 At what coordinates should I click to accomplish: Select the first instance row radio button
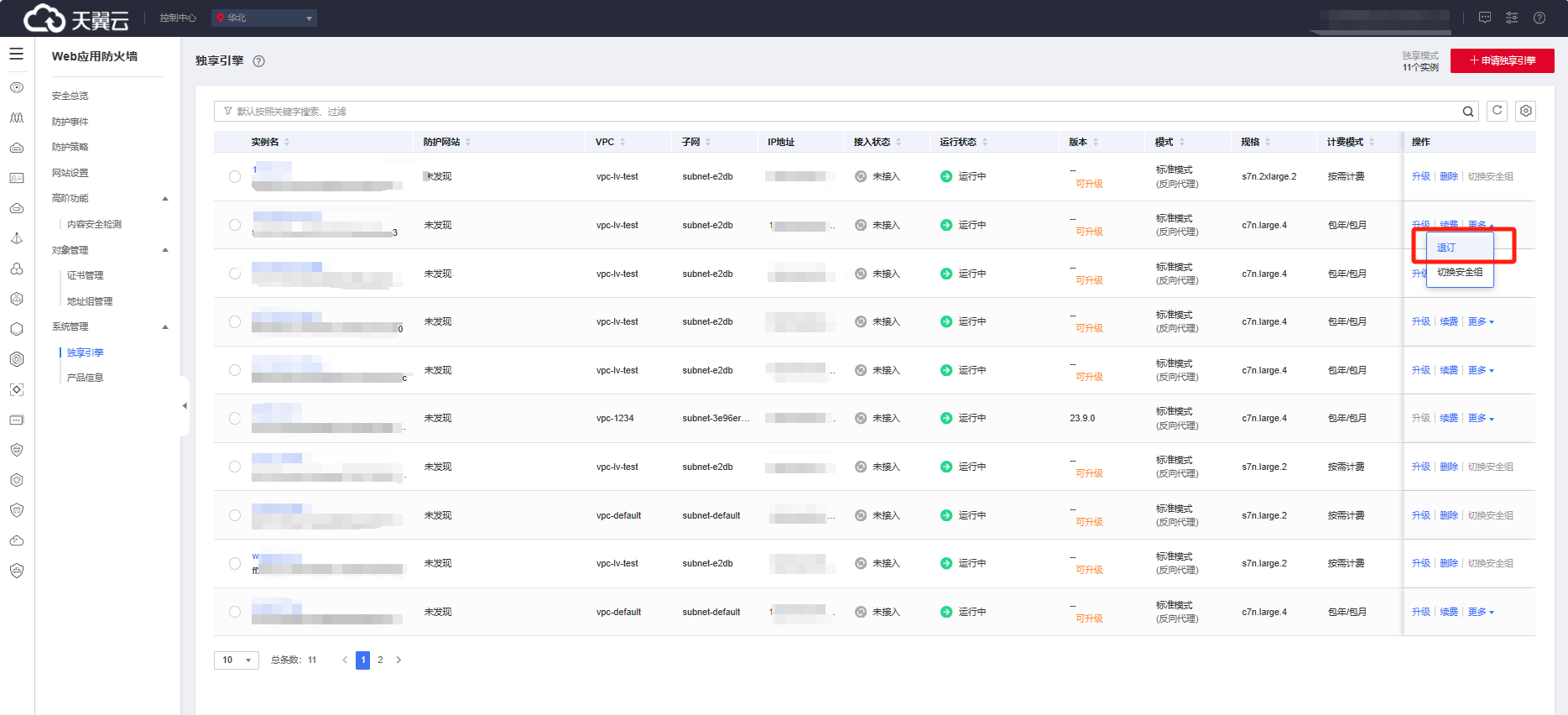coord(235,177)
